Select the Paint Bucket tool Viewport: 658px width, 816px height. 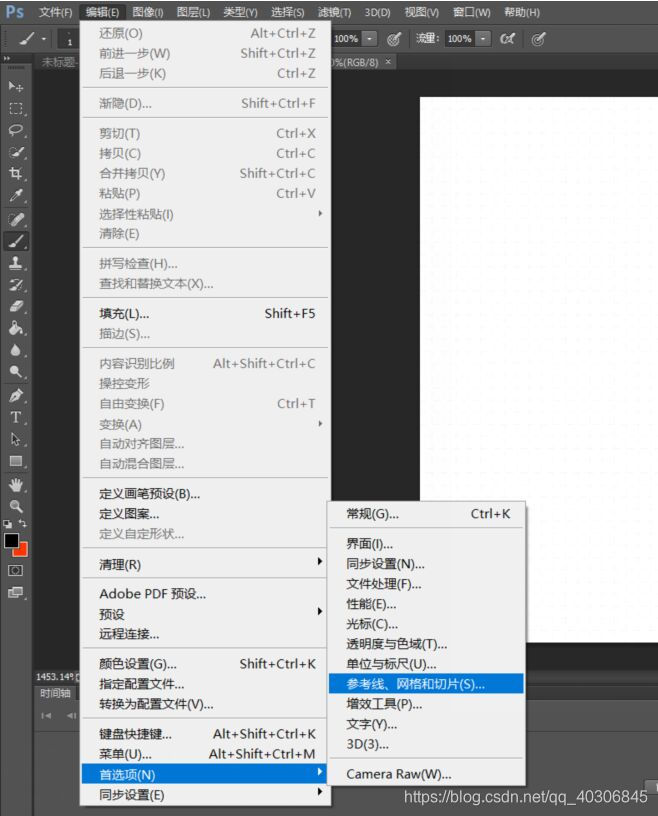tap(16, 328)
